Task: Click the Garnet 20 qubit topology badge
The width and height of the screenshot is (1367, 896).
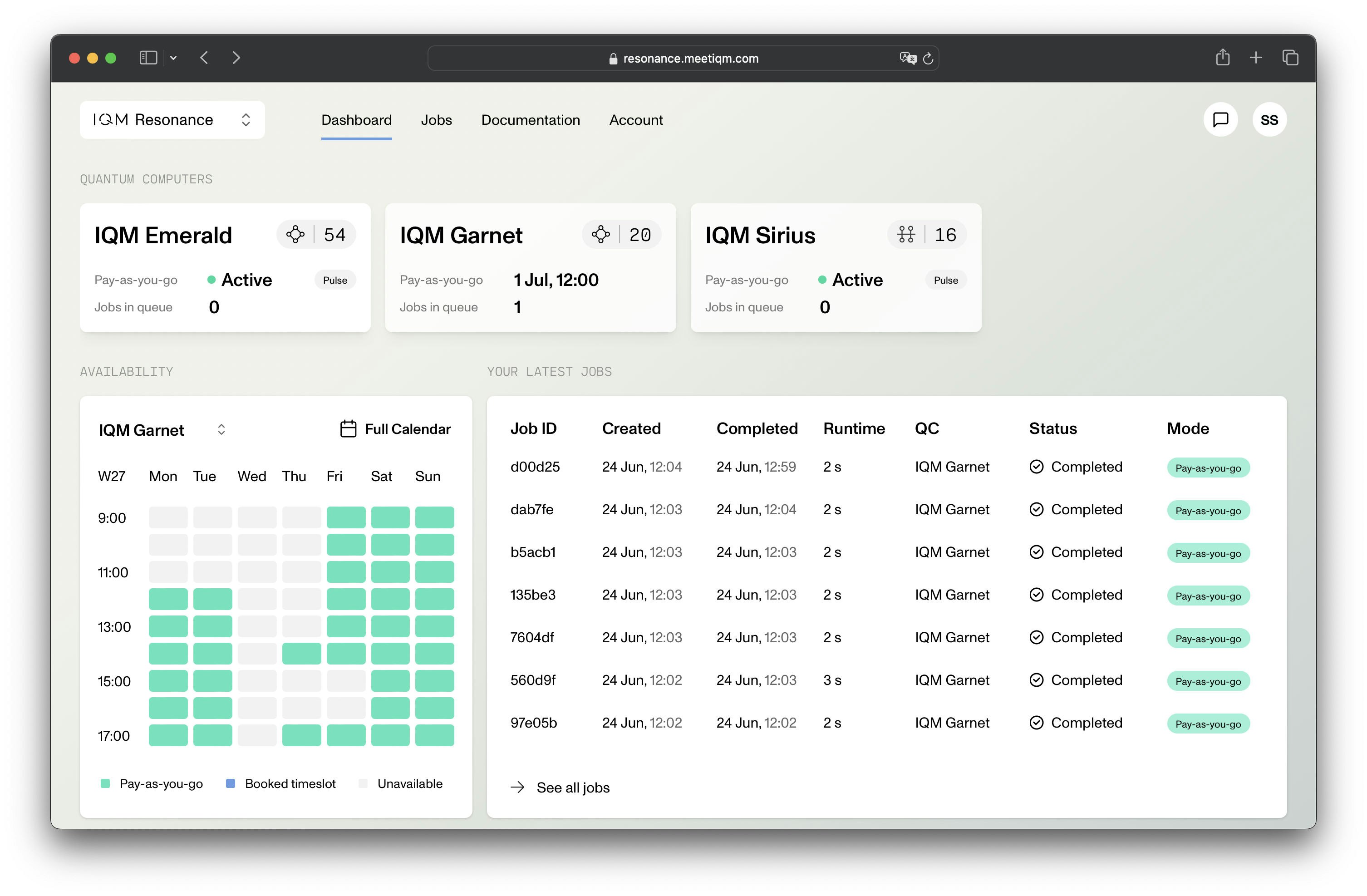Action: click(622, 235)
